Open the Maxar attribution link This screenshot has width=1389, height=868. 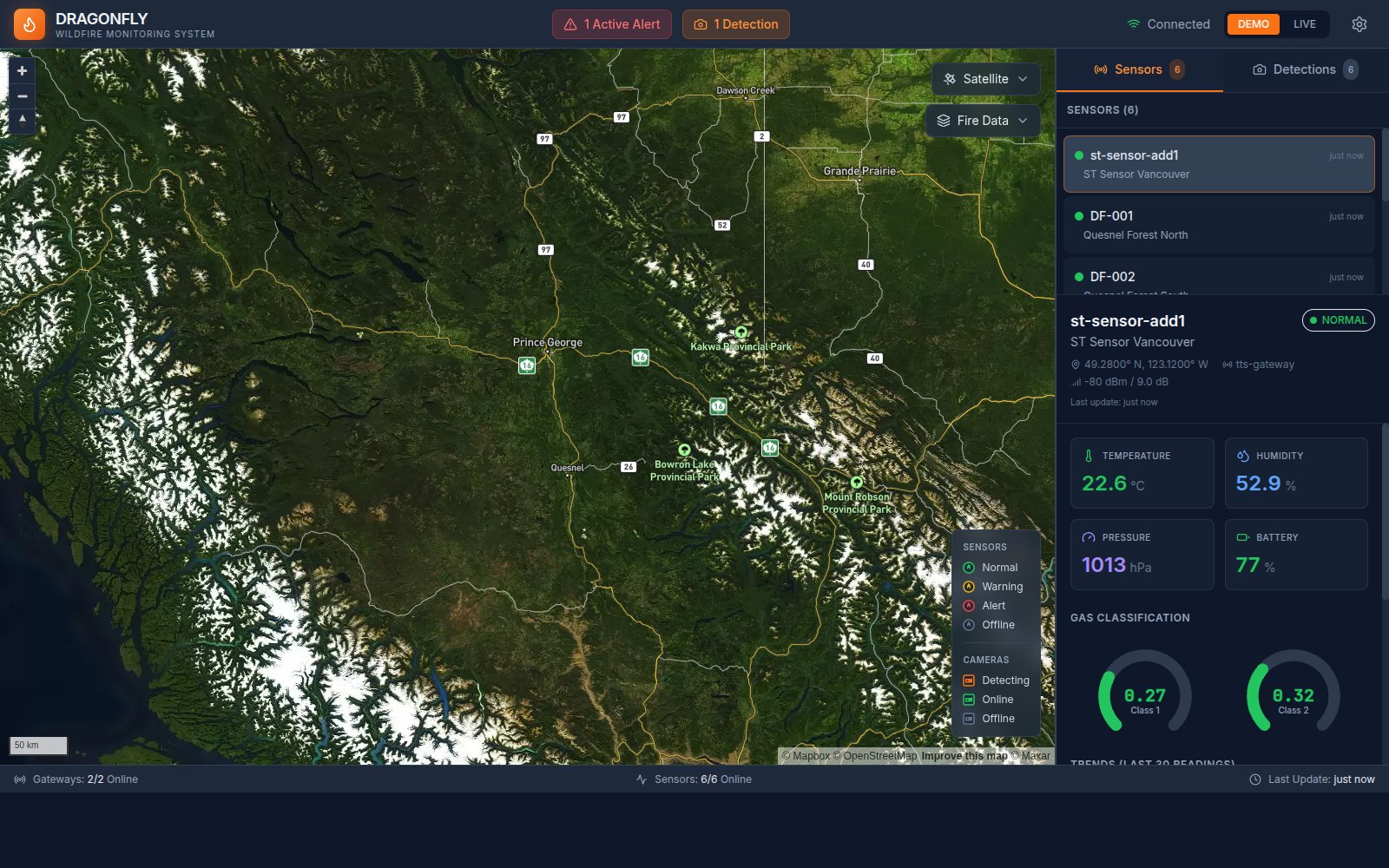(1030, 756)
